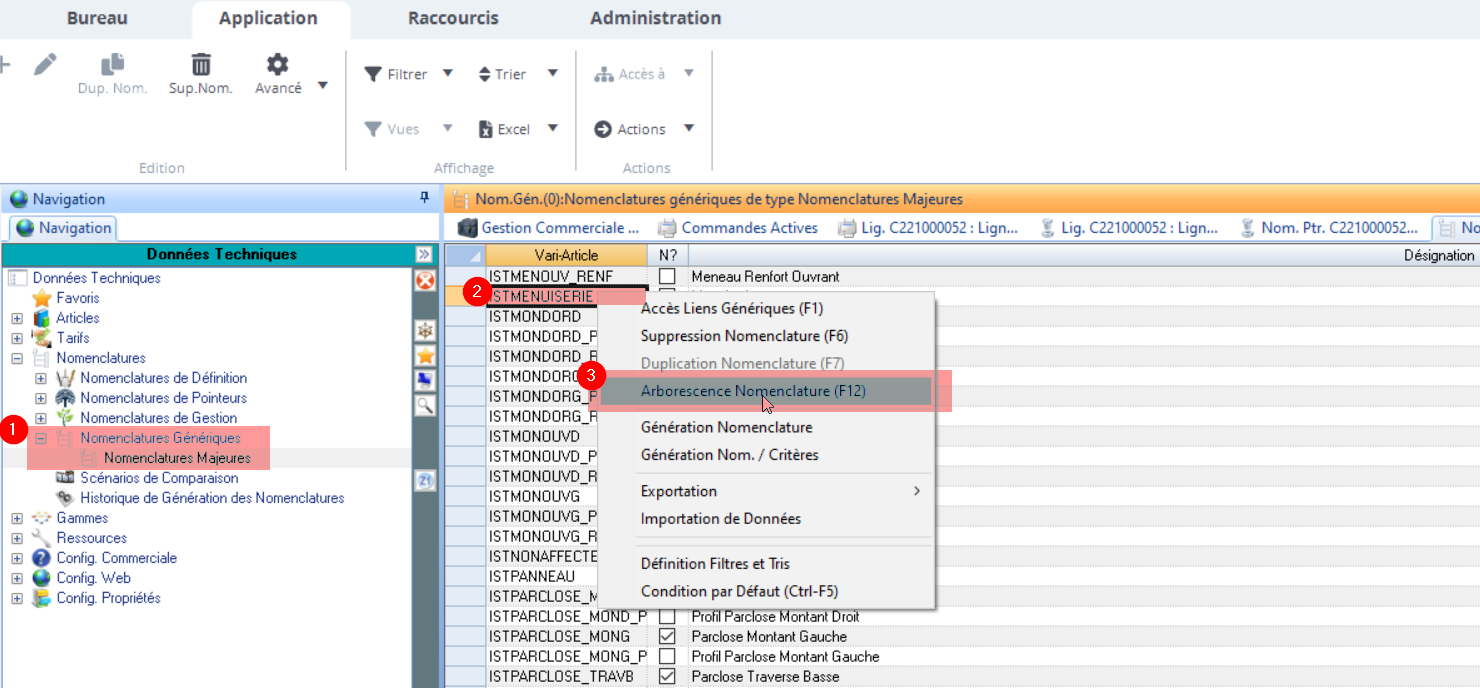Uncheck the Parclose Montant Gauche checkbox
The width and height of the screenshot is (1480, 688).
667,636
